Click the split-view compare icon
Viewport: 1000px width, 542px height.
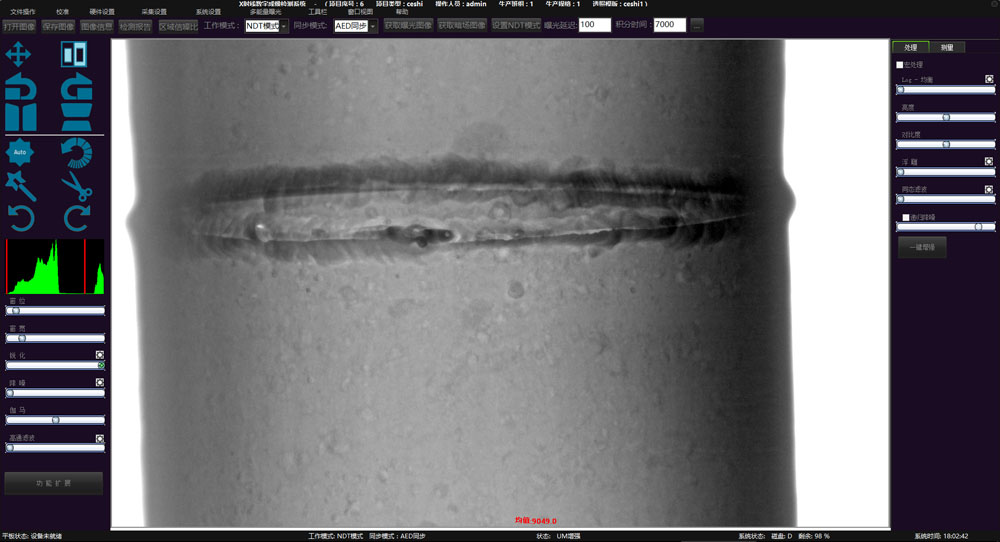[x=74, y=55]
